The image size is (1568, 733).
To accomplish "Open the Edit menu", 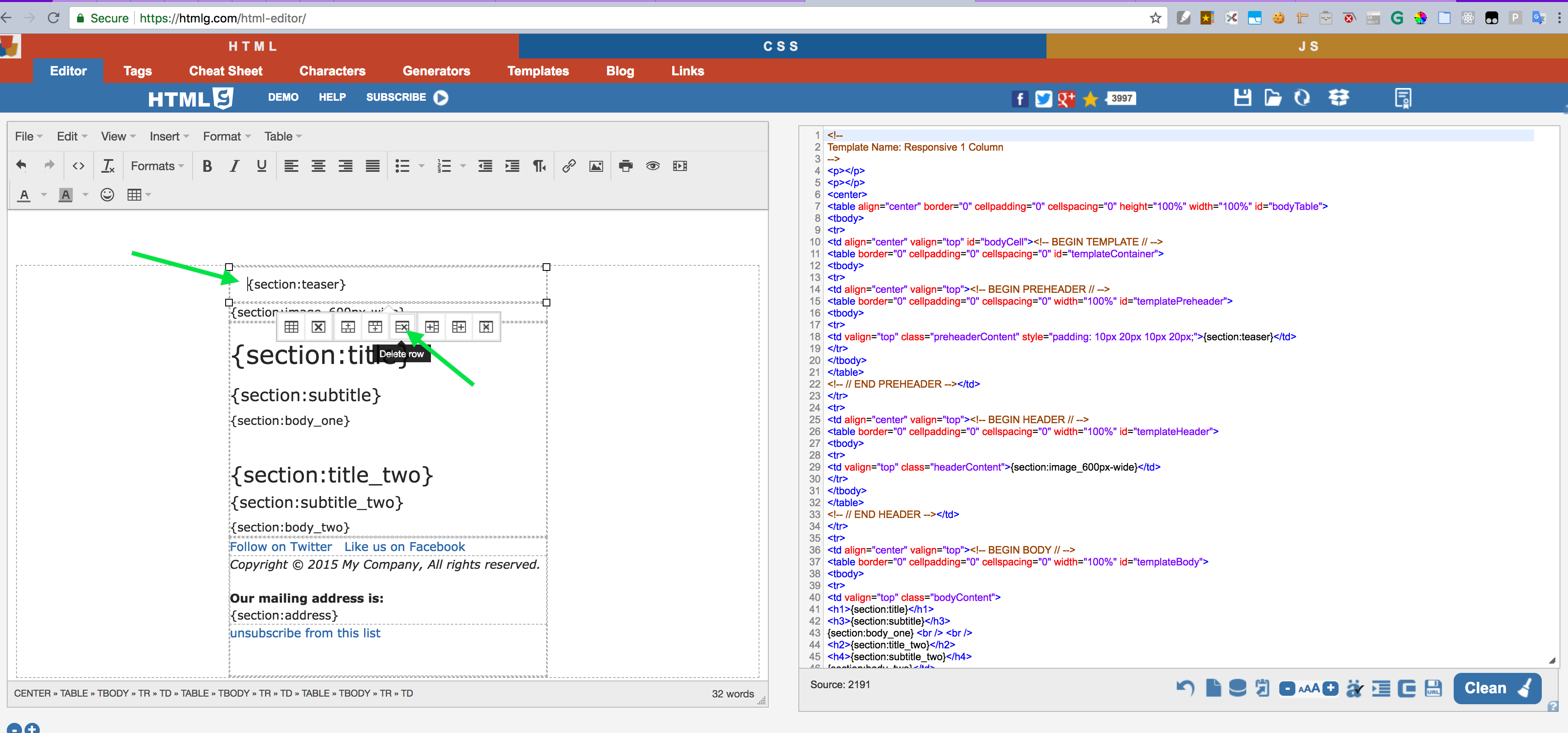I will point(72,136).
